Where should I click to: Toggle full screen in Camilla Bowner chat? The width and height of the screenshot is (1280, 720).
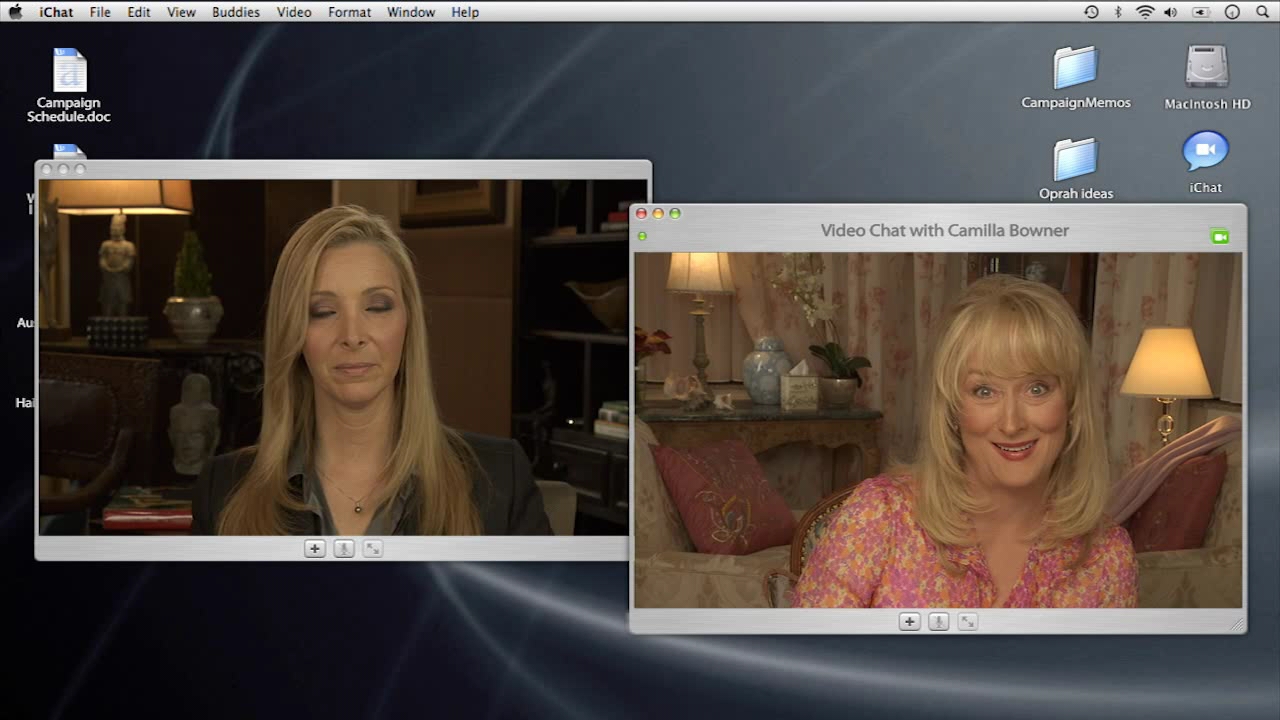coord(967,621)
